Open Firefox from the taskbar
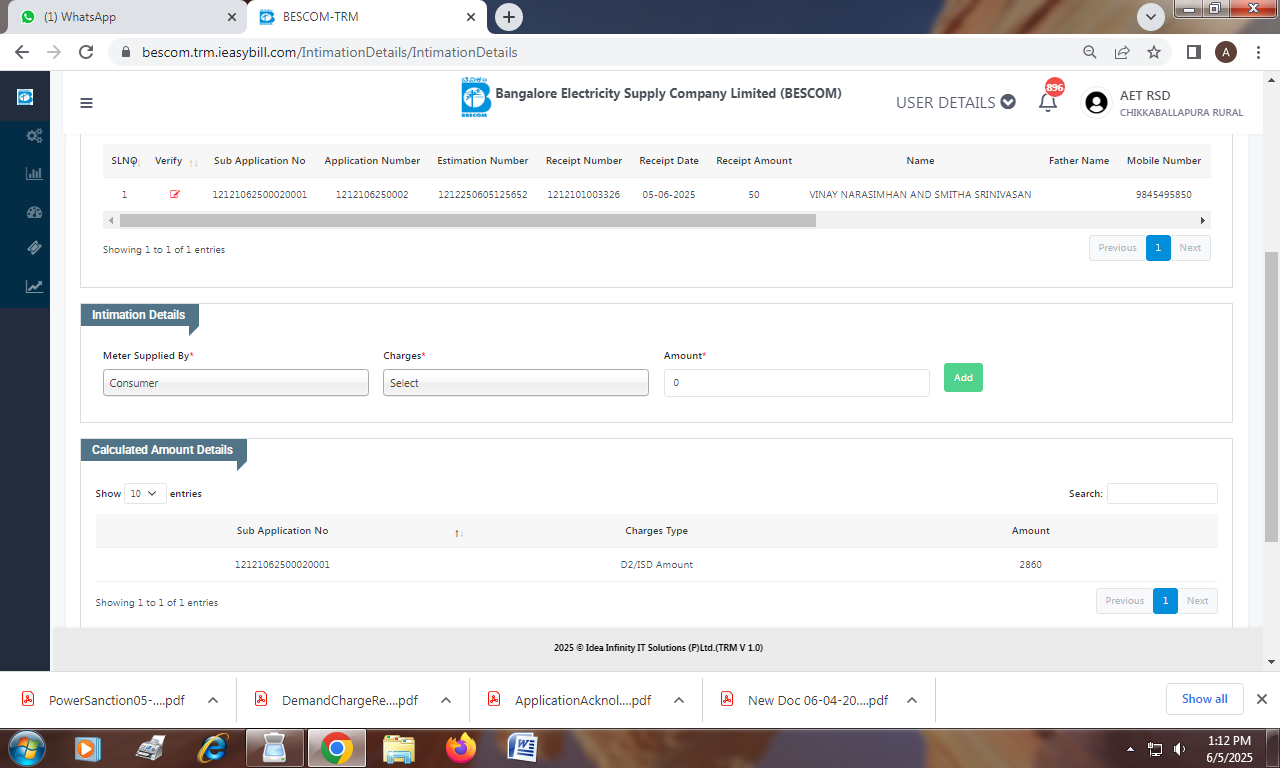Screen dimensions: 1280x768 click(x=461, y=747)
